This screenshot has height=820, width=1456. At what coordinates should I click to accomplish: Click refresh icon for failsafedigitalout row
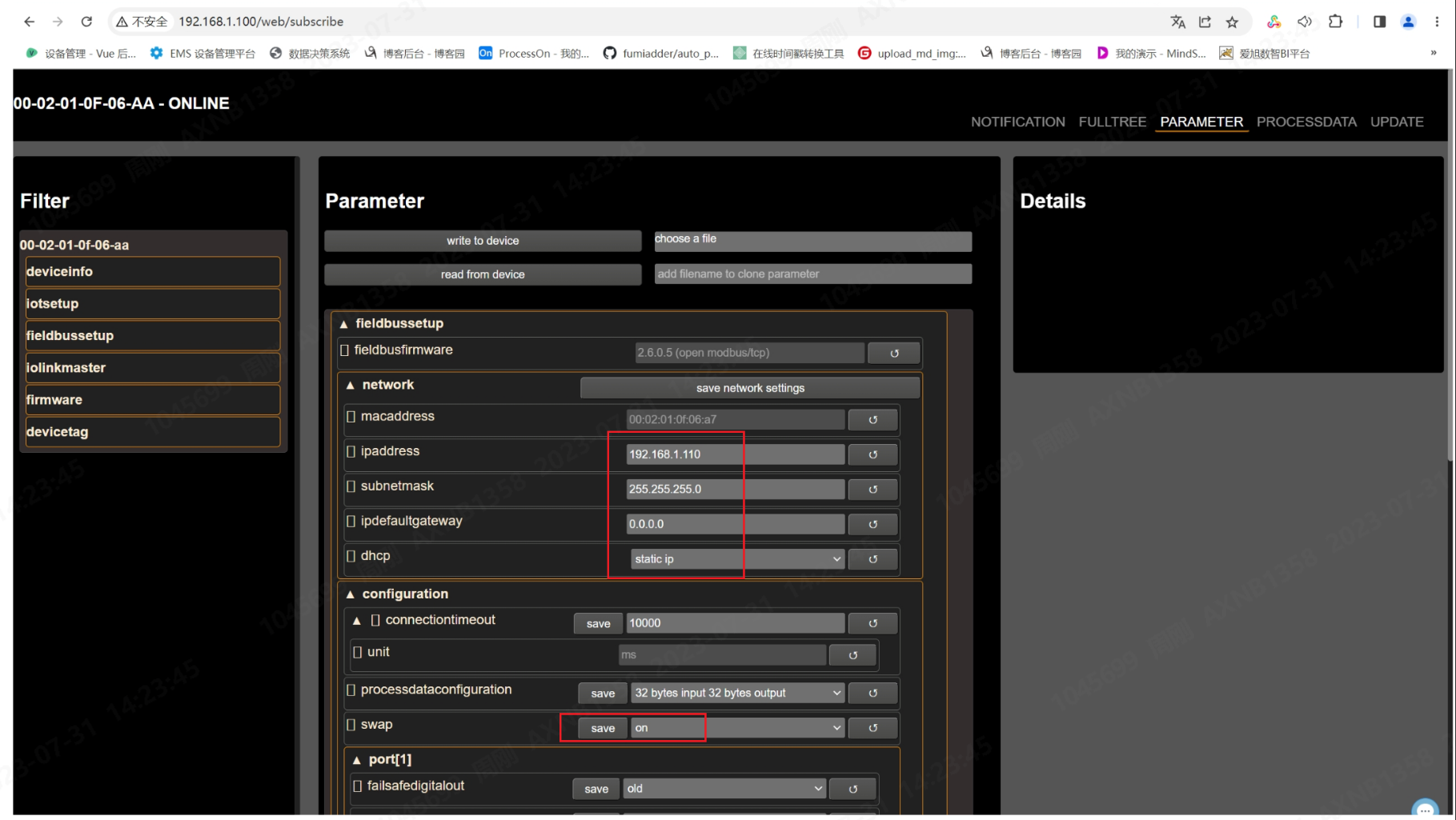pos(853,789)
